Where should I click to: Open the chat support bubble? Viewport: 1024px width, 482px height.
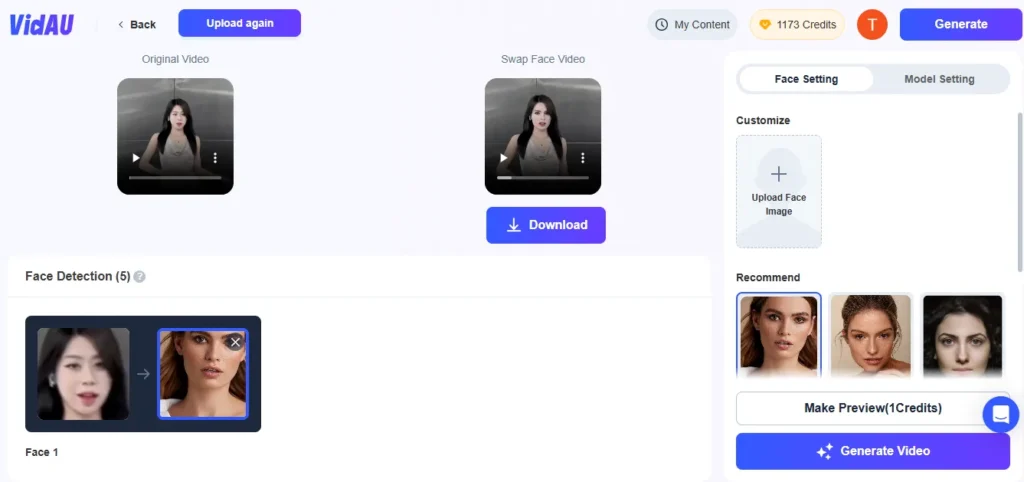[1000, 413]
